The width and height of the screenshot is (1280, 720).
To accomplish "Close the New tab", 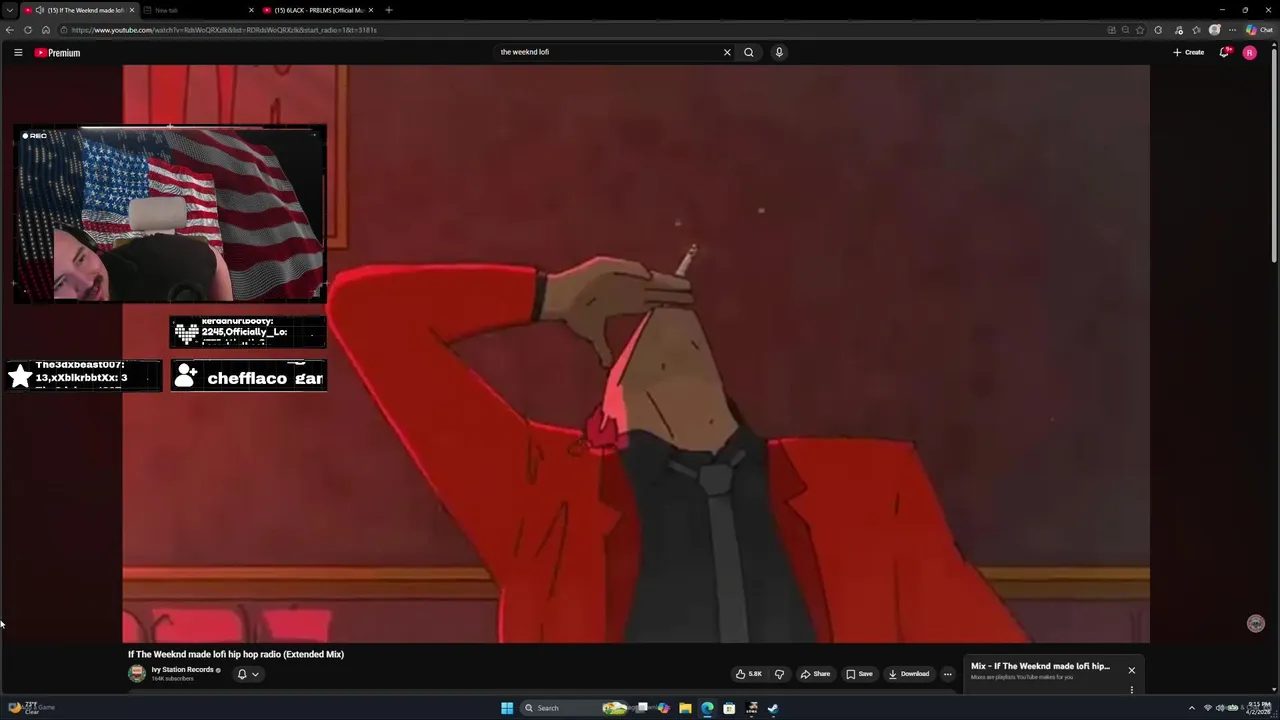I will [251, 10].
